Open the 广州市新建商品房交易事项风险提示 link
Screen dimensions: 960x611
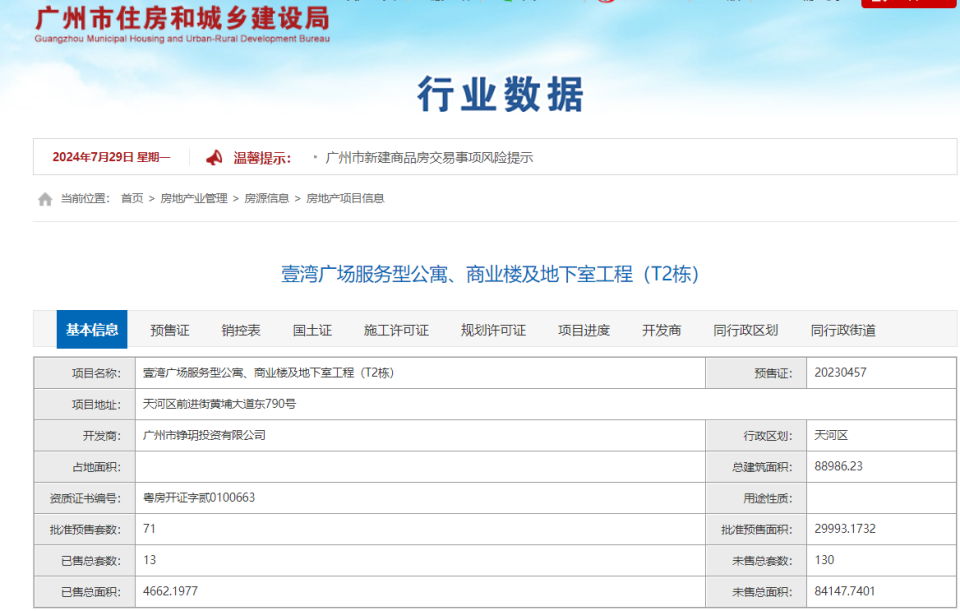point(432,156)
